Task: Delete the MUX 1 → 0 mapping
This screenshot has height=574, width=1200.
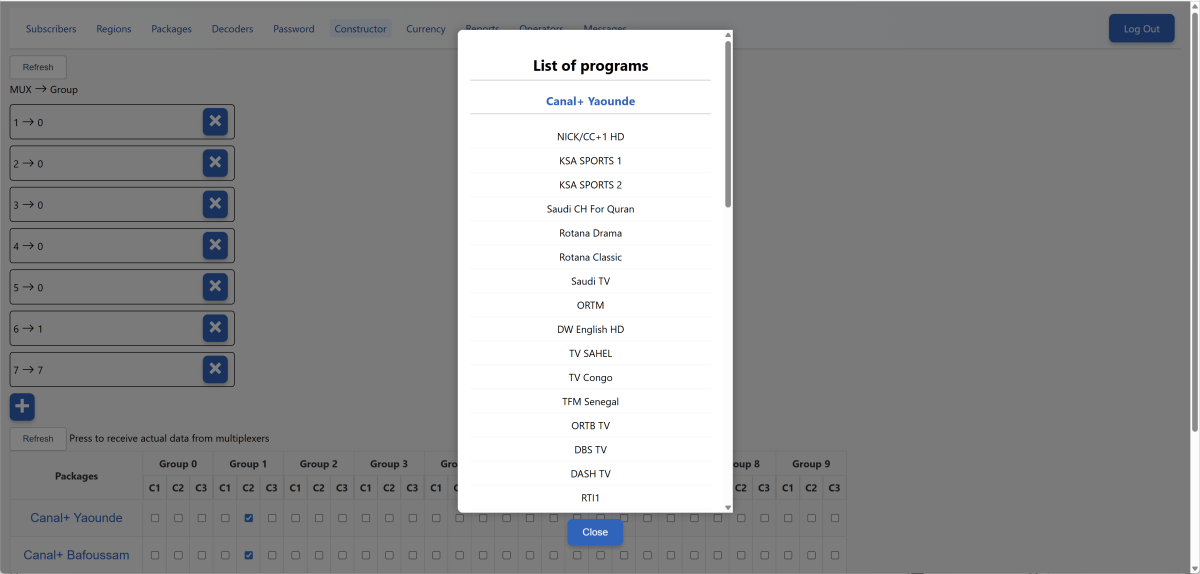Action: click(x=215, y=122)
